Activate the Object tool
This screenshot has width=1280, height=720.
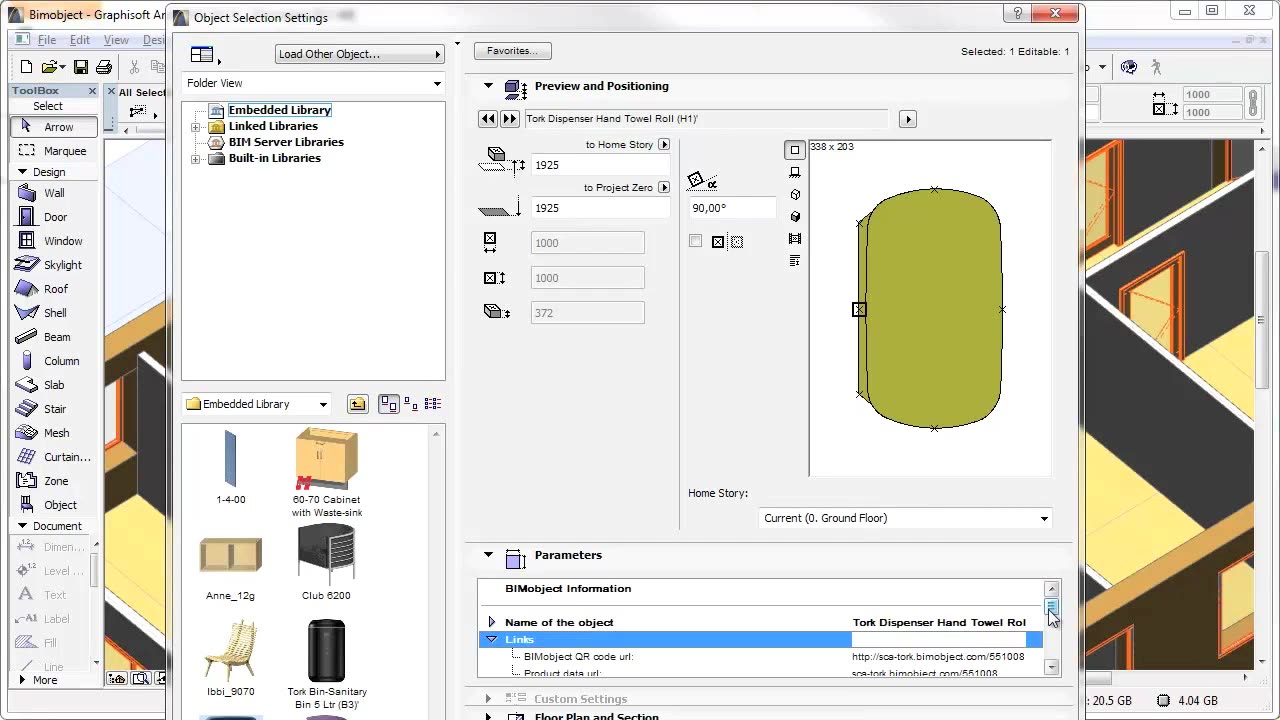pos(60,505)
